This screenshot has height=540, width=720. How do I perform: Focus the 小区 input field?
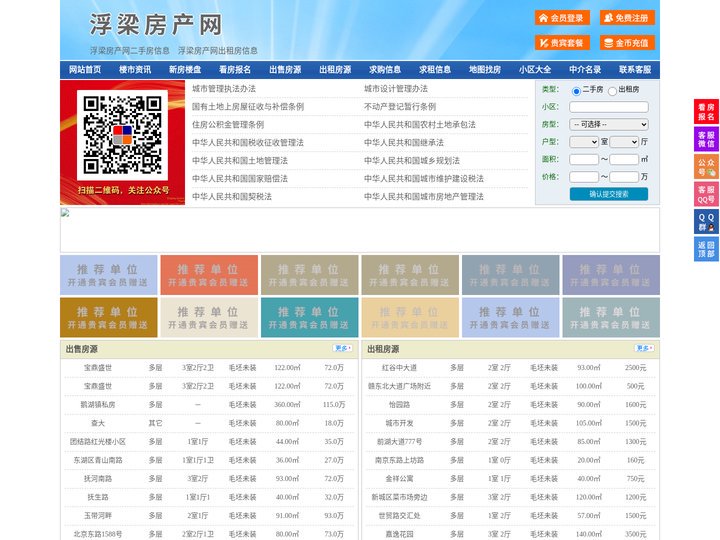[x=609, y=107]
